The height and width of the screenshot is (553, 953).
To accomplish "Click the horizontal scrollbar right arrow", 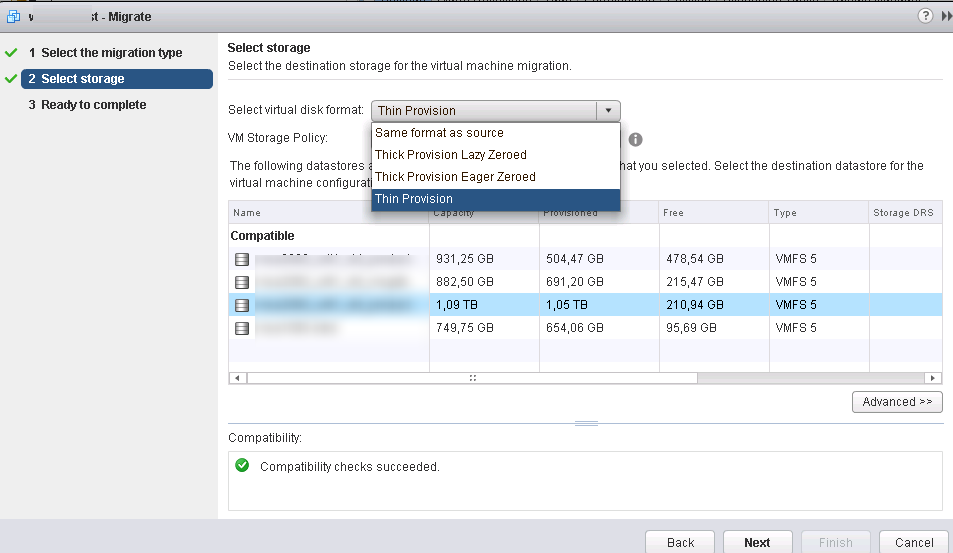I will point(933,378).
